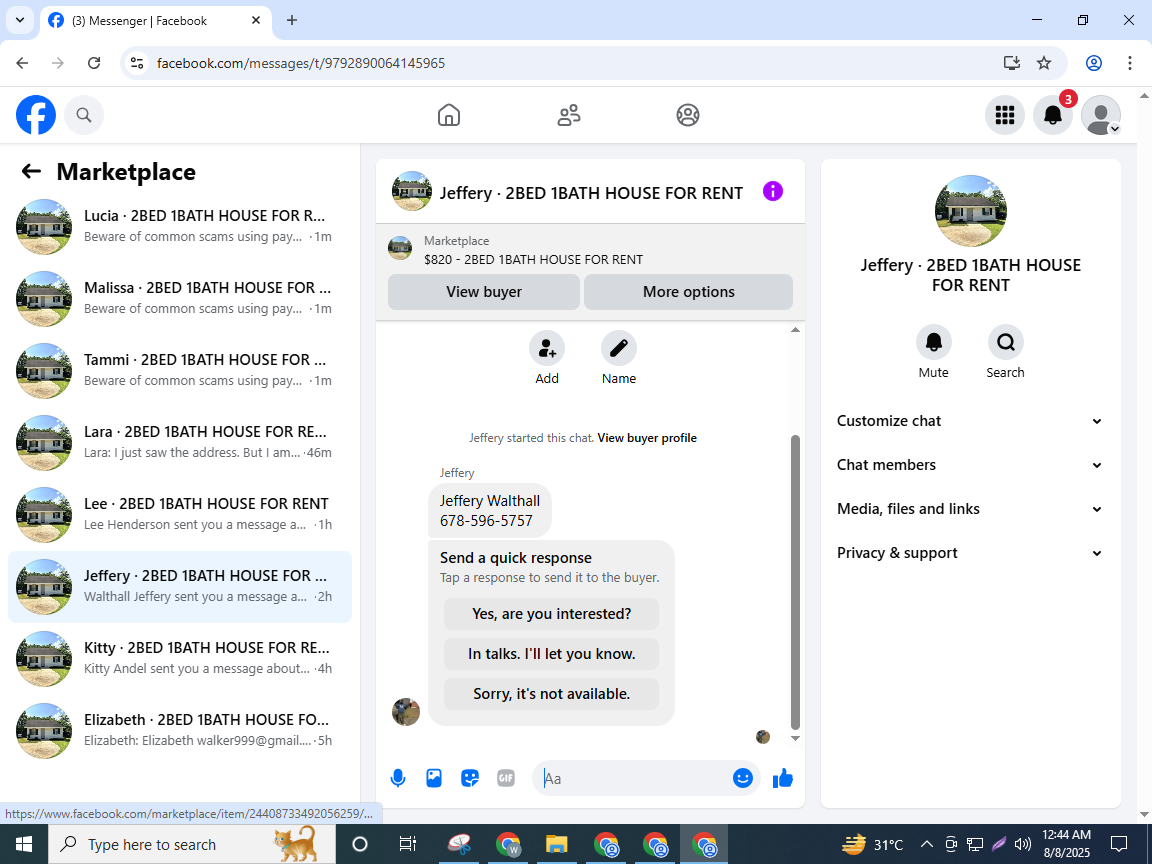This screenshot has width=1152, height=864.
Task: Bookmark this page with star icon
Action: (1044, 63)
